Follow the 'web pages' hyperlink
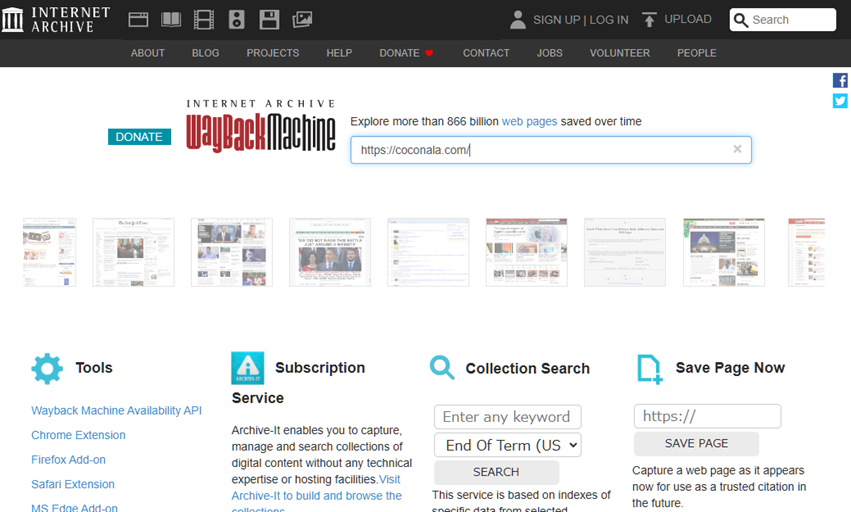 [529, 122]
